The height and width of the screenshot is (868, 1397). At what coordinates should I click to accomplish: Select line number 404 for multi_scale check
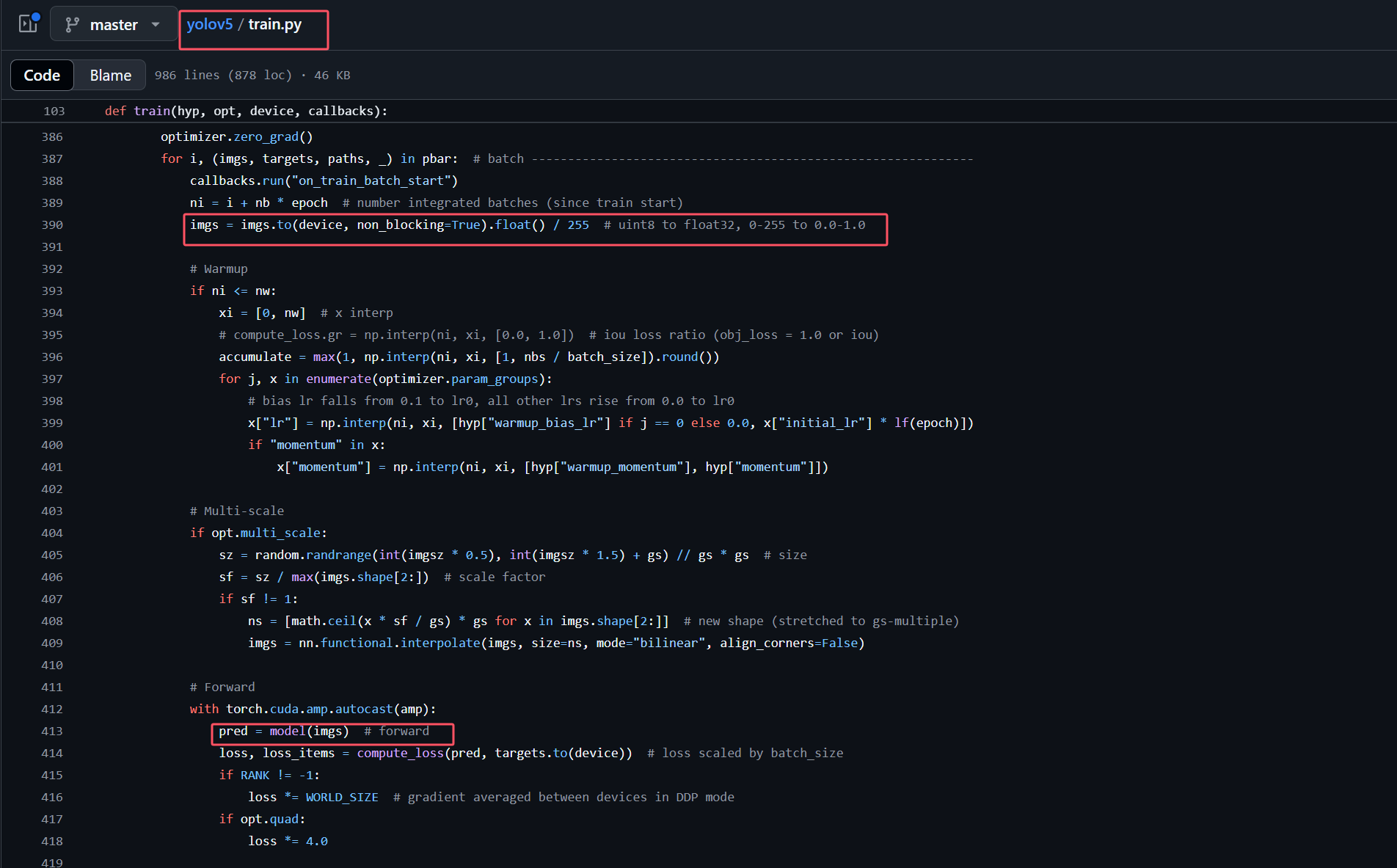pyautogui.click(x=52, y=533)
